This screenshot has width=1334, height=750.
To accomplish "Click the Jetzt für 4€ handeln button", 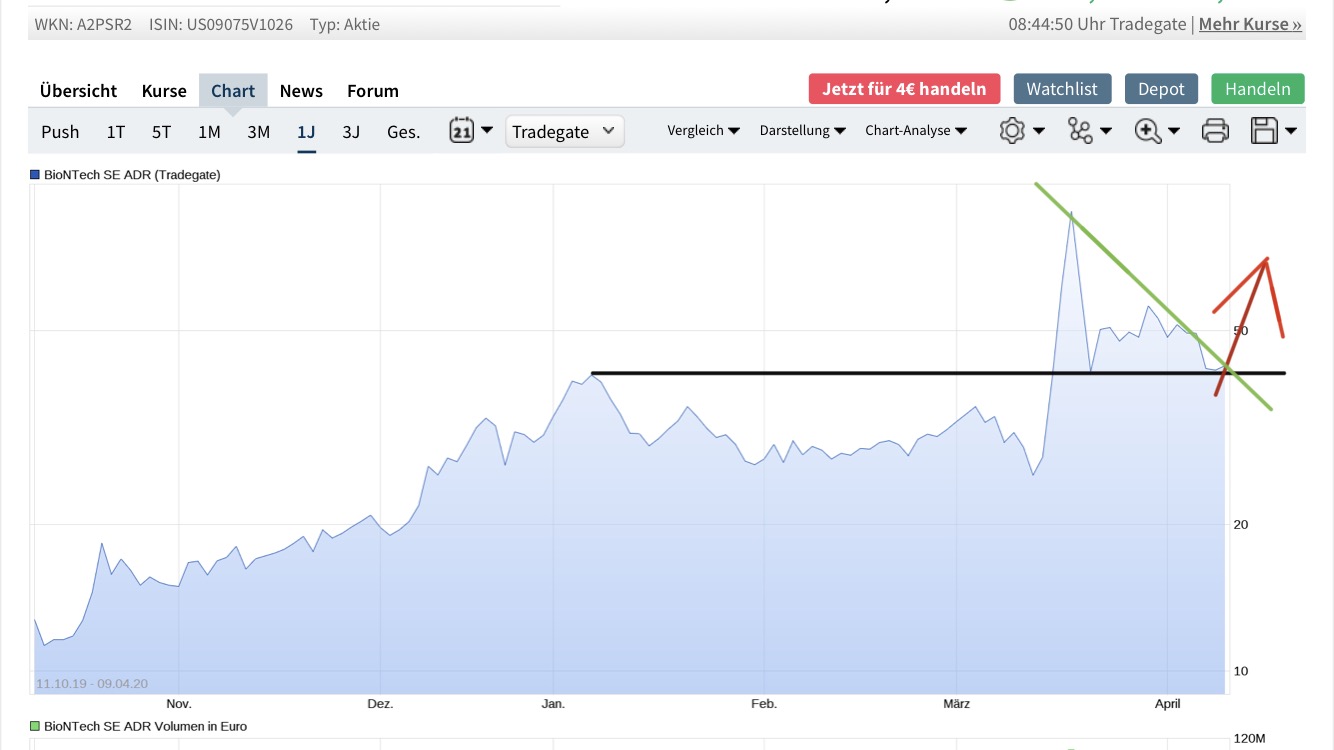I will (904, 89).
